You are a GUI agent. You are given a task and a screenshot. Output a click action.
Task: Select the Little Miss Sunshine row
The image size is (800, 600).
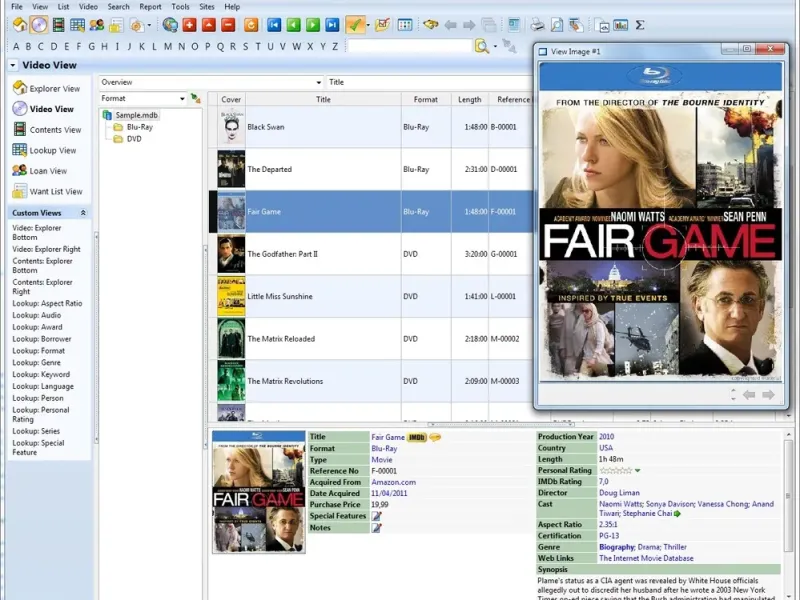click(372, 296)
